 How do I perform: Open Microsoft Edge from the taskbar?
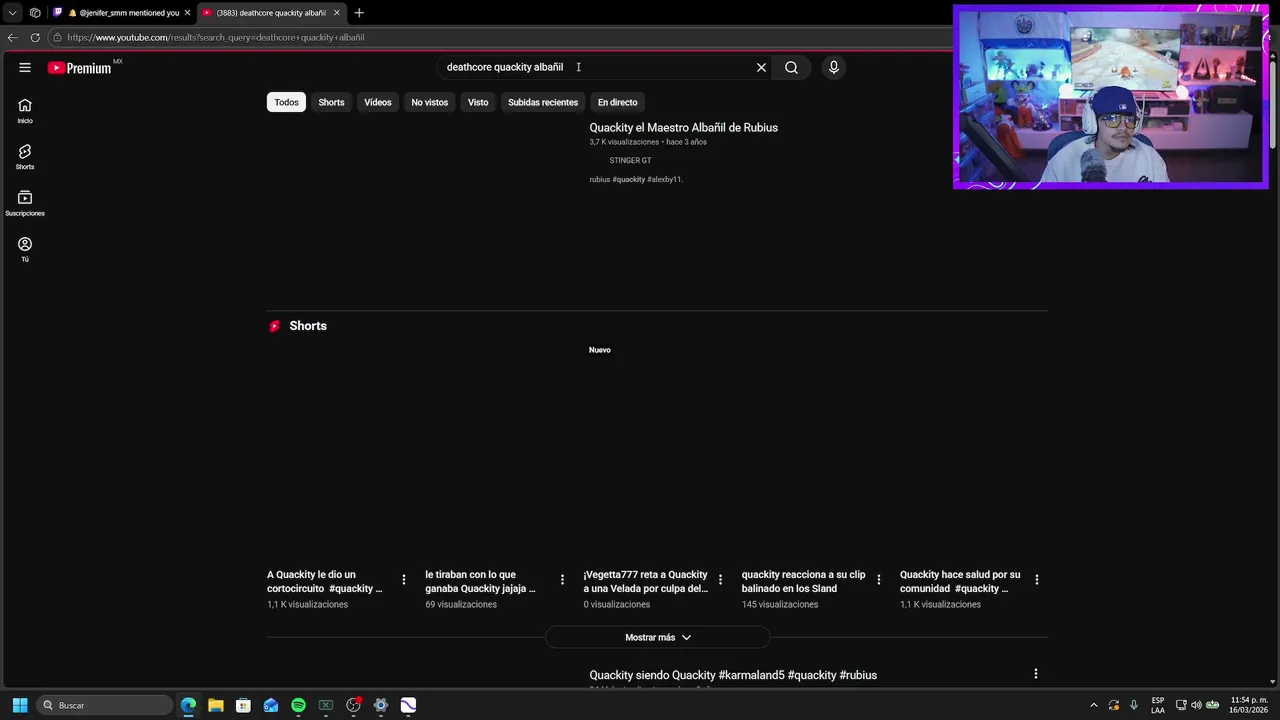click(x=188, y=705)
